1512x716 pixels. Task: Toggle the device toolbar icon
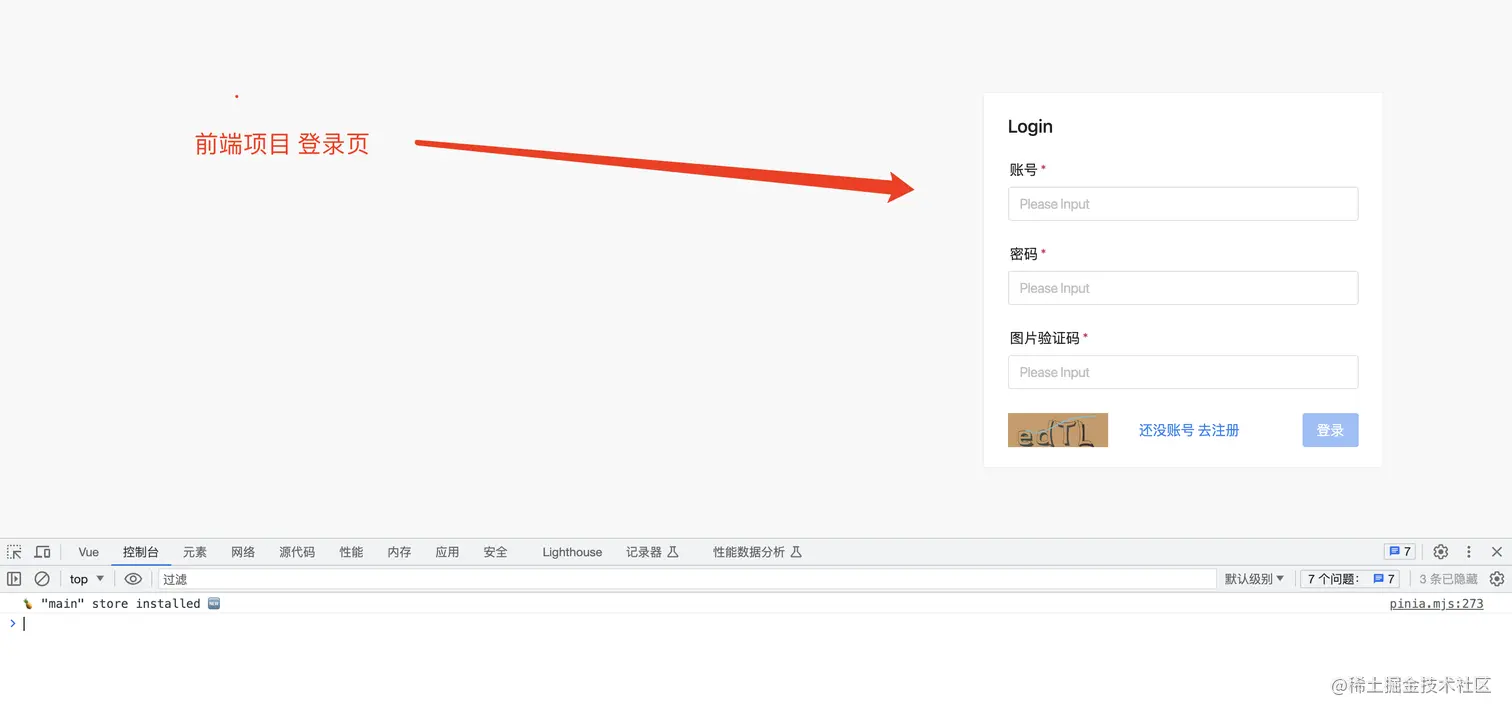(42, 552)
